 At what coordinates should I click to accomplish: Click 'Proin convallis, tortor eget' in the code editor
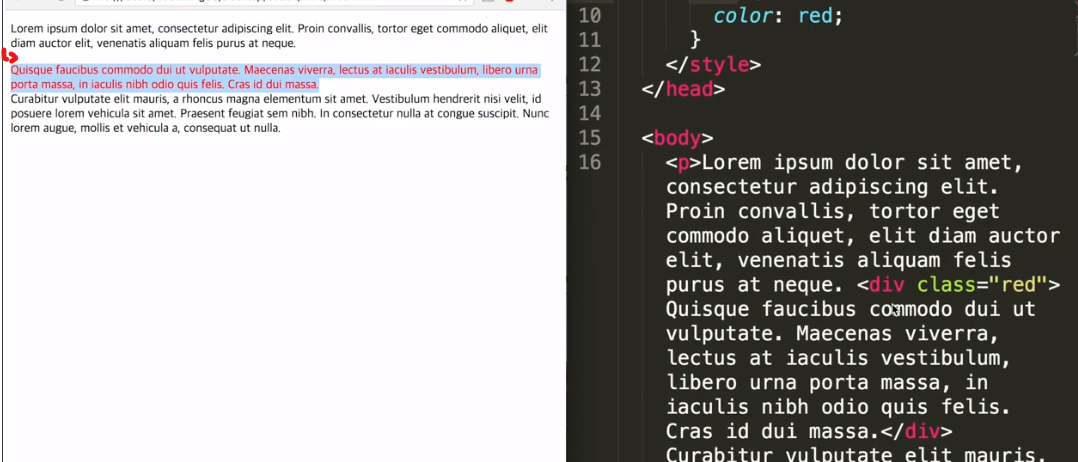coord(833,211)
